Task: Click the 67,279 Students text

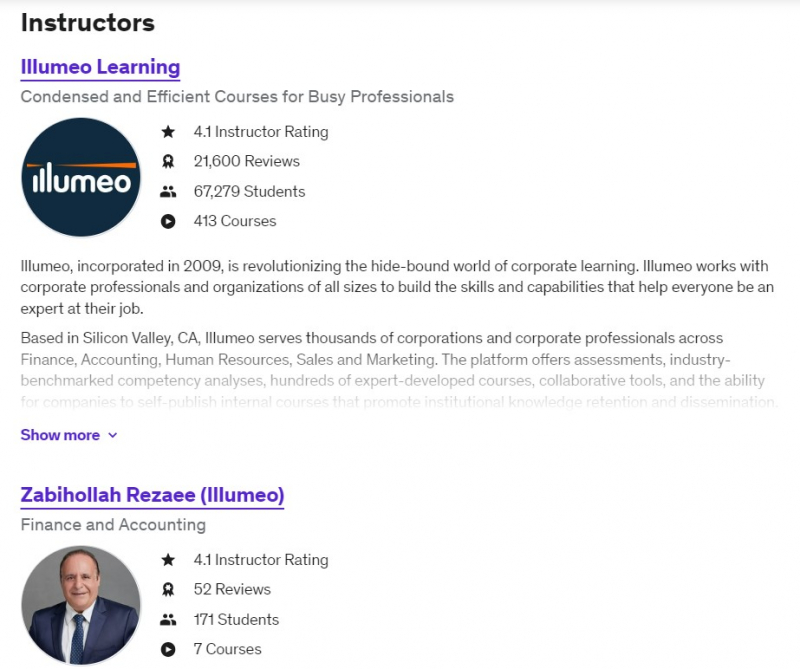Action: point(249,191)
